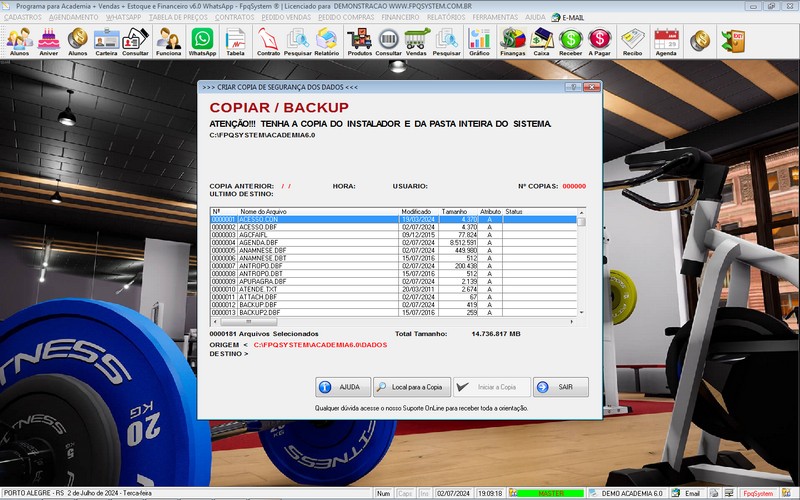Open the Tabela price table icon
Screen dimensions: 800x500
click(235, 41)
